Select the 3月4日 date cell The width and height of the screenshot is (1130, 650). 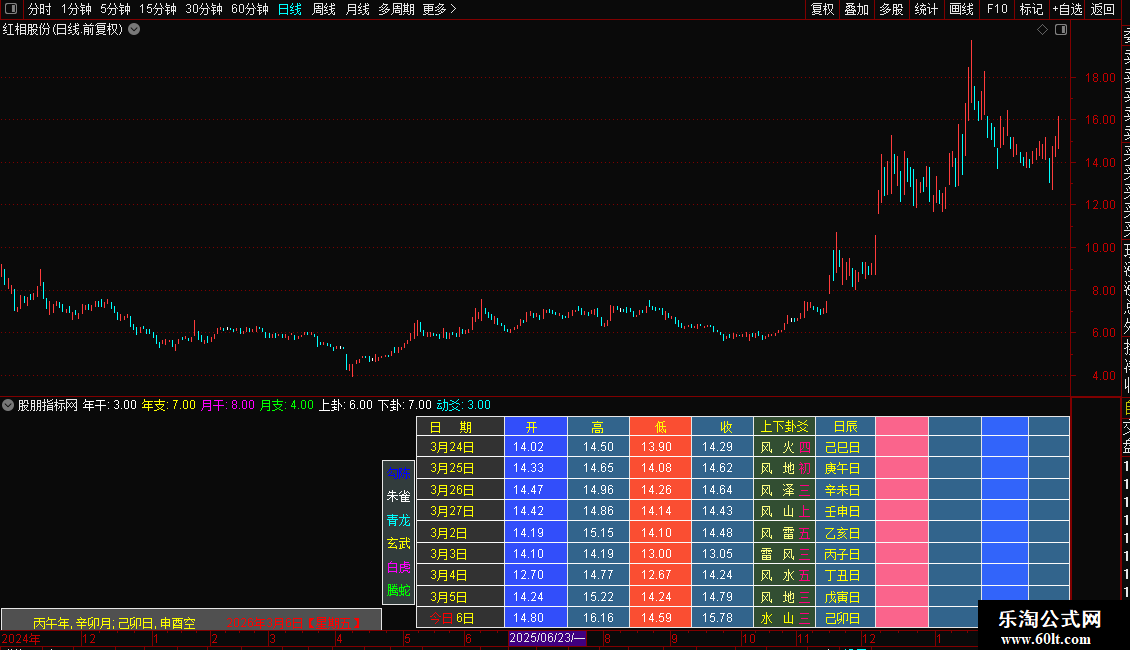point(461,575)
